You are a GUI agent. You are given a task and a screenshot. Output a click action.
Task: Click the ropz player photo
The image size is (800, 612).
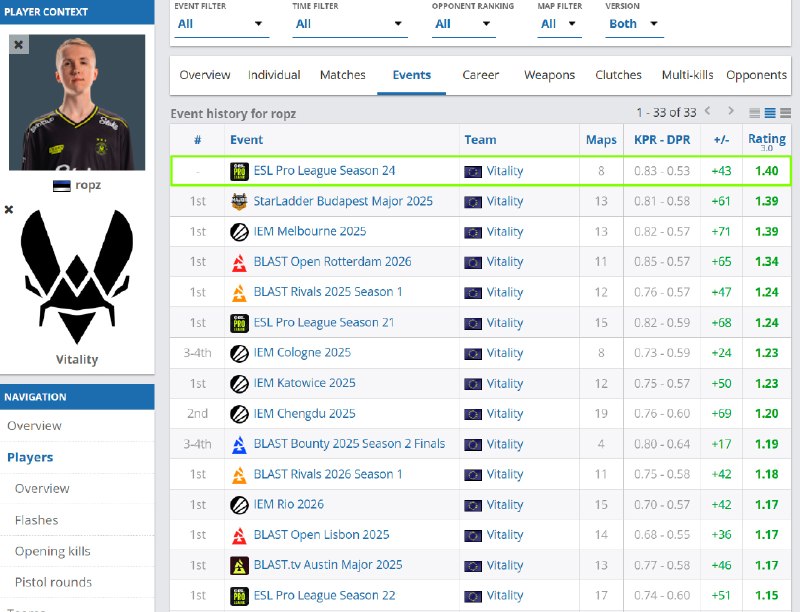click(x=77, y=103)
